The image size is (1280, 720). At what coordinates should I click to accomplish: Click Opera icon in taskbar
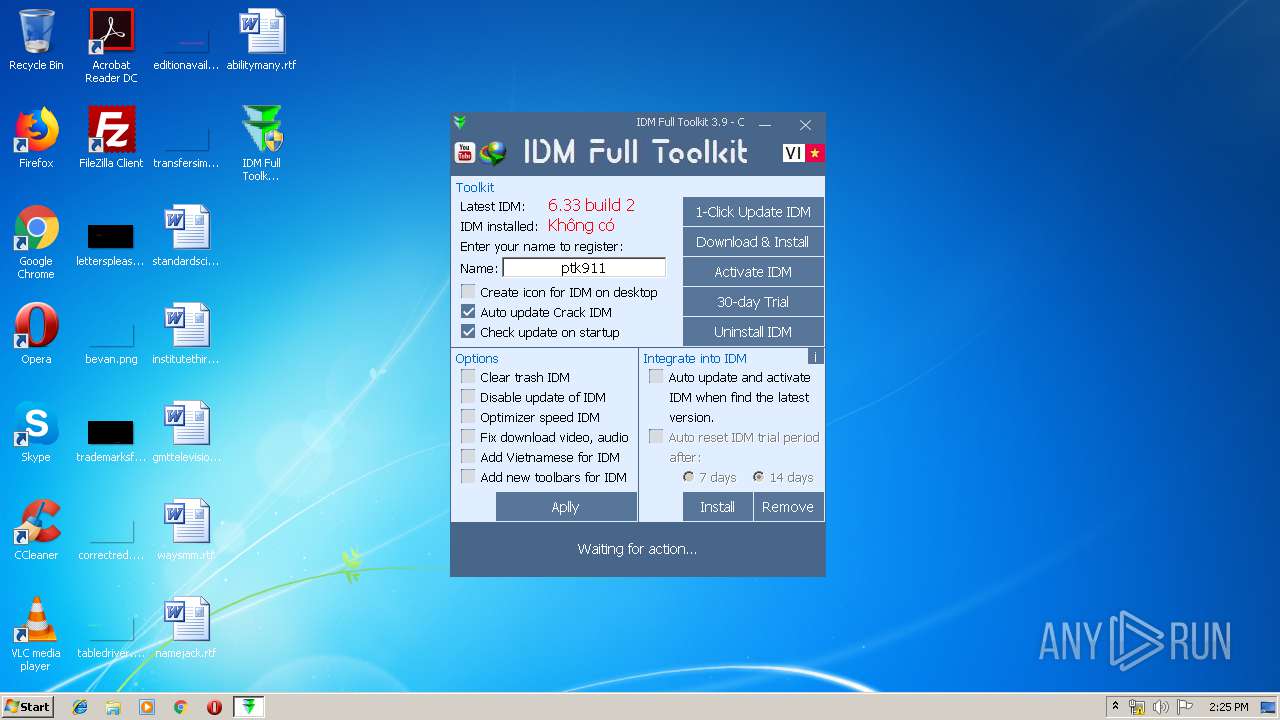tap(214, 707)
